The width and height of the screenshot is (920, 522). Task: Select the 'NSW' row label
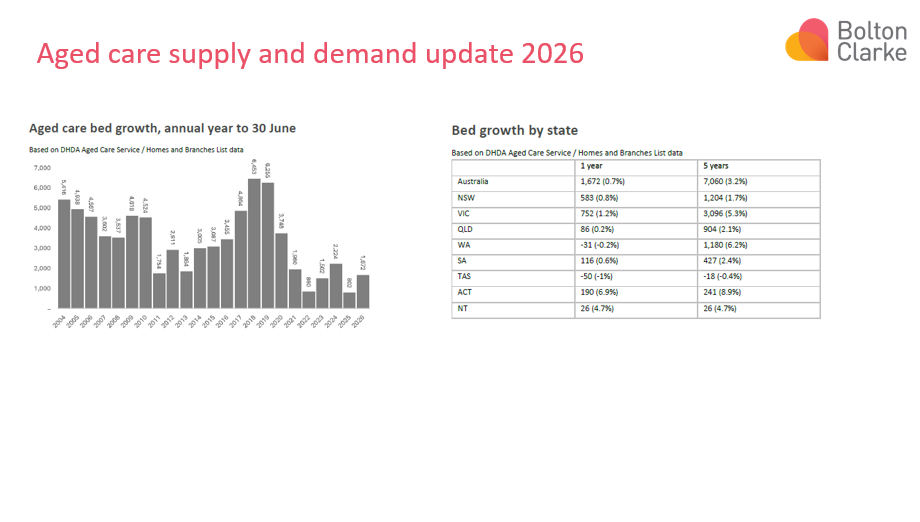tap(466, 198)
